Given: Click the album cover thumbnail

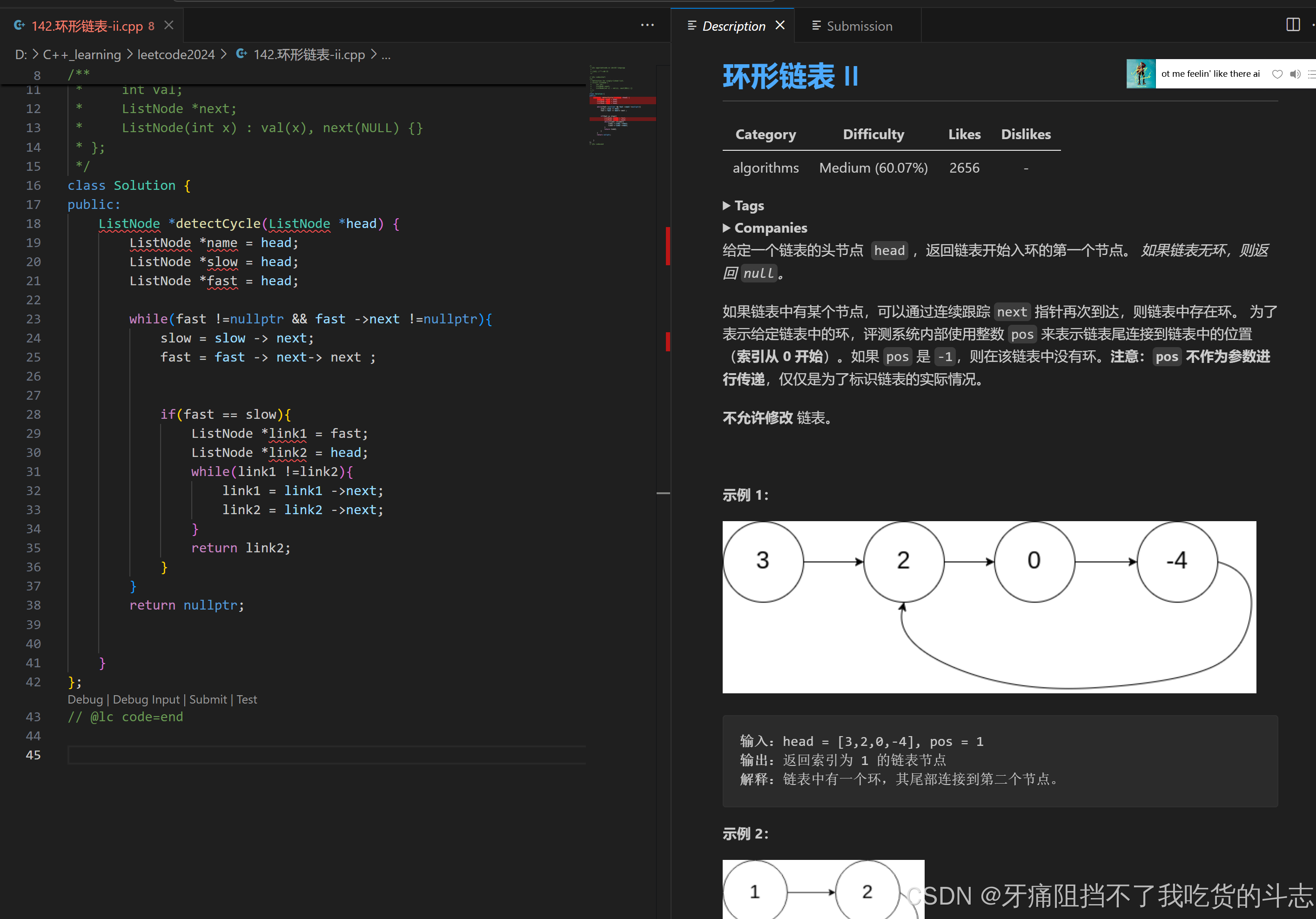Looking at the screenshot, I should tap(1141, 74).
